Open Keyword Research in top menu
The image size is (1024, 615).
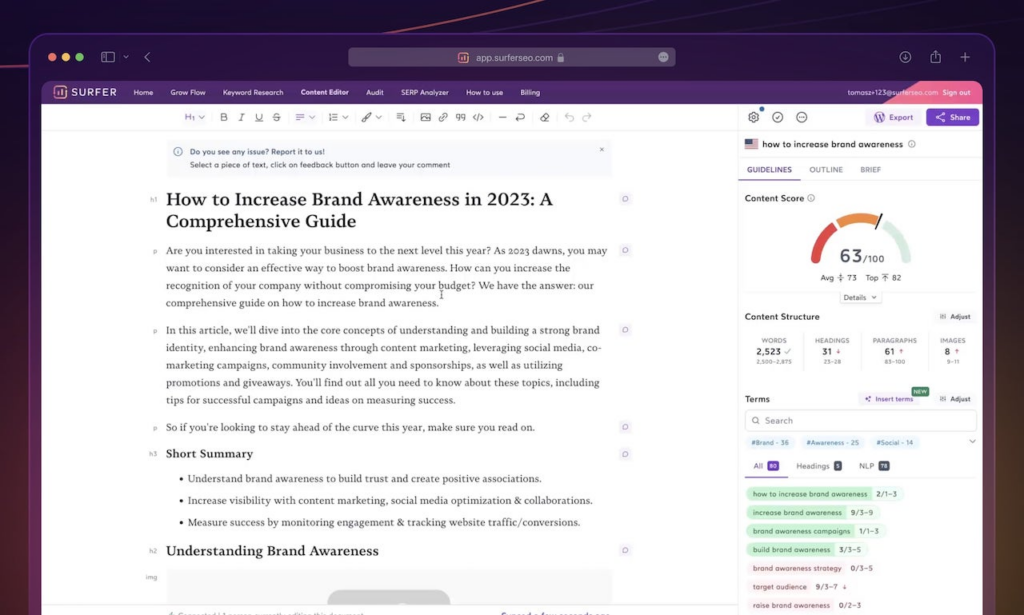pyautogui.click(x=253, y=93)
